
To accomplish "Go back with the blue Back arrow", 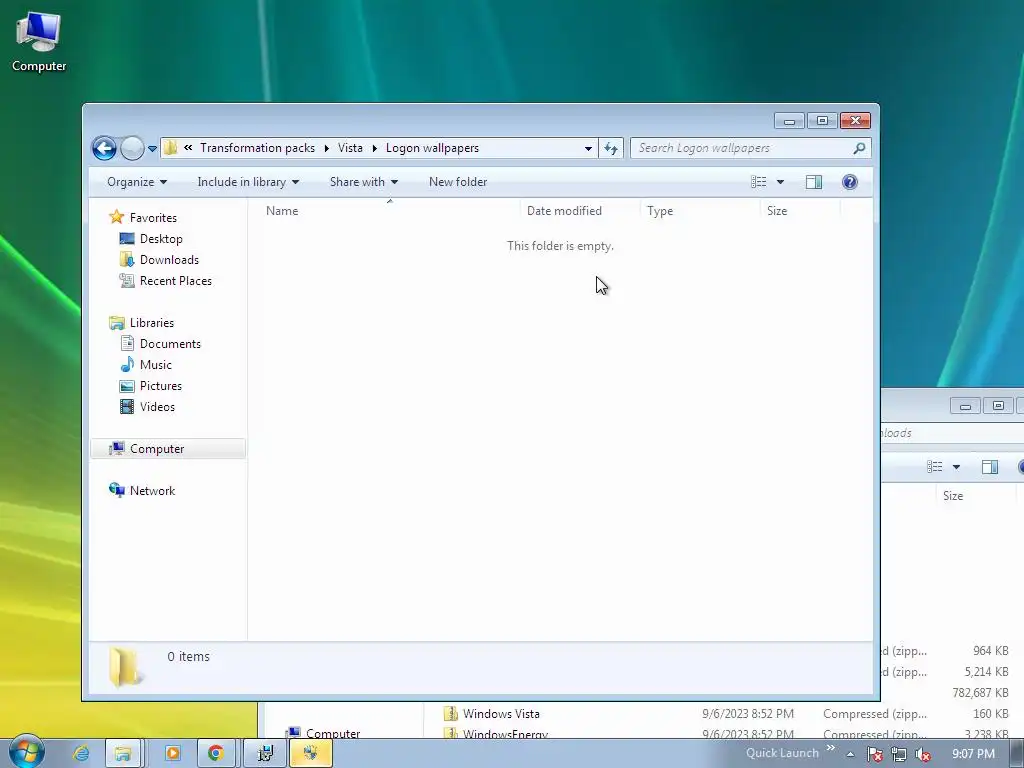I will tap(104, 148).
